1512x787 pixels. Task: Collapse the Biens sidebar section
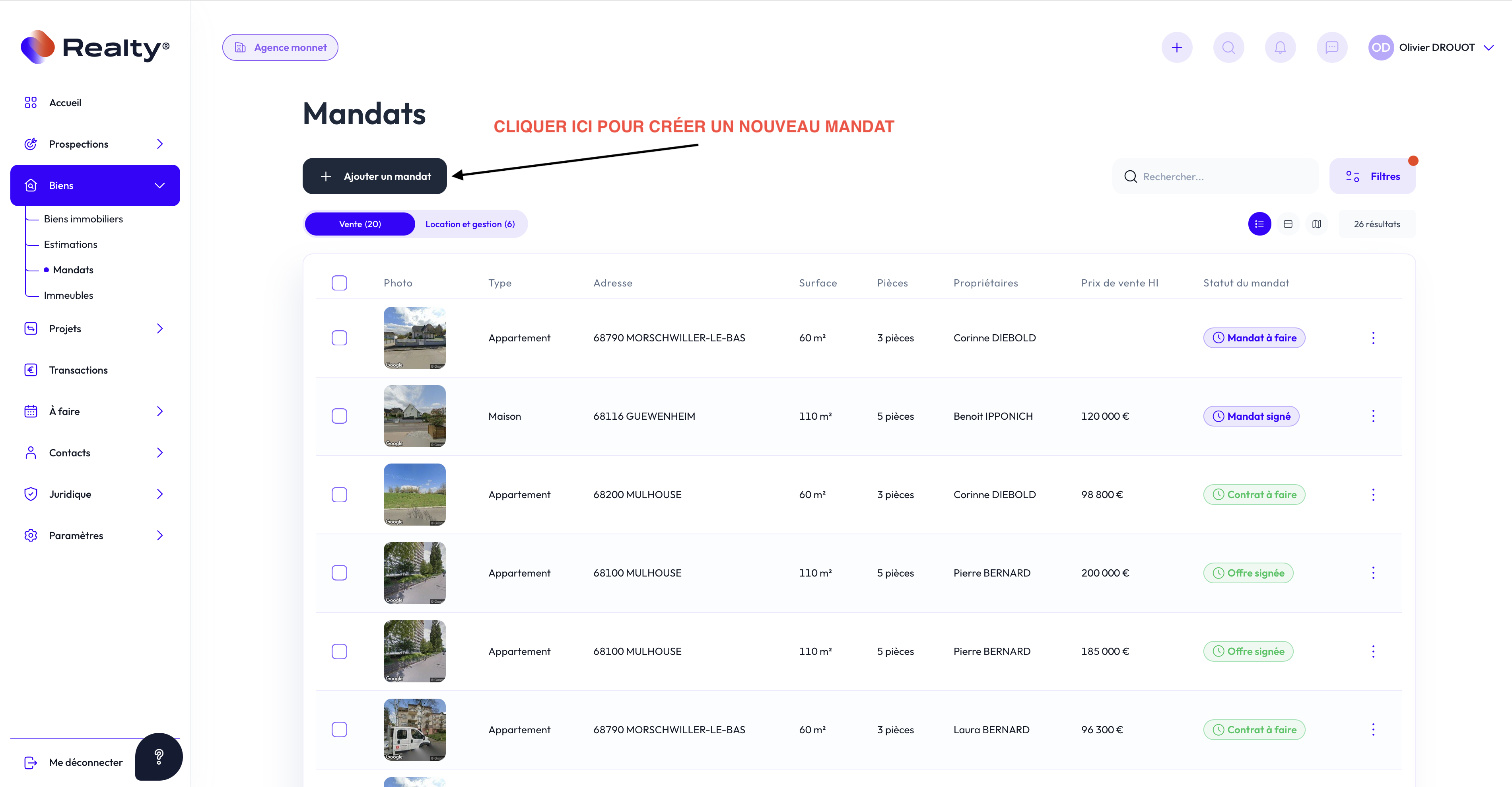click(159, 185)
